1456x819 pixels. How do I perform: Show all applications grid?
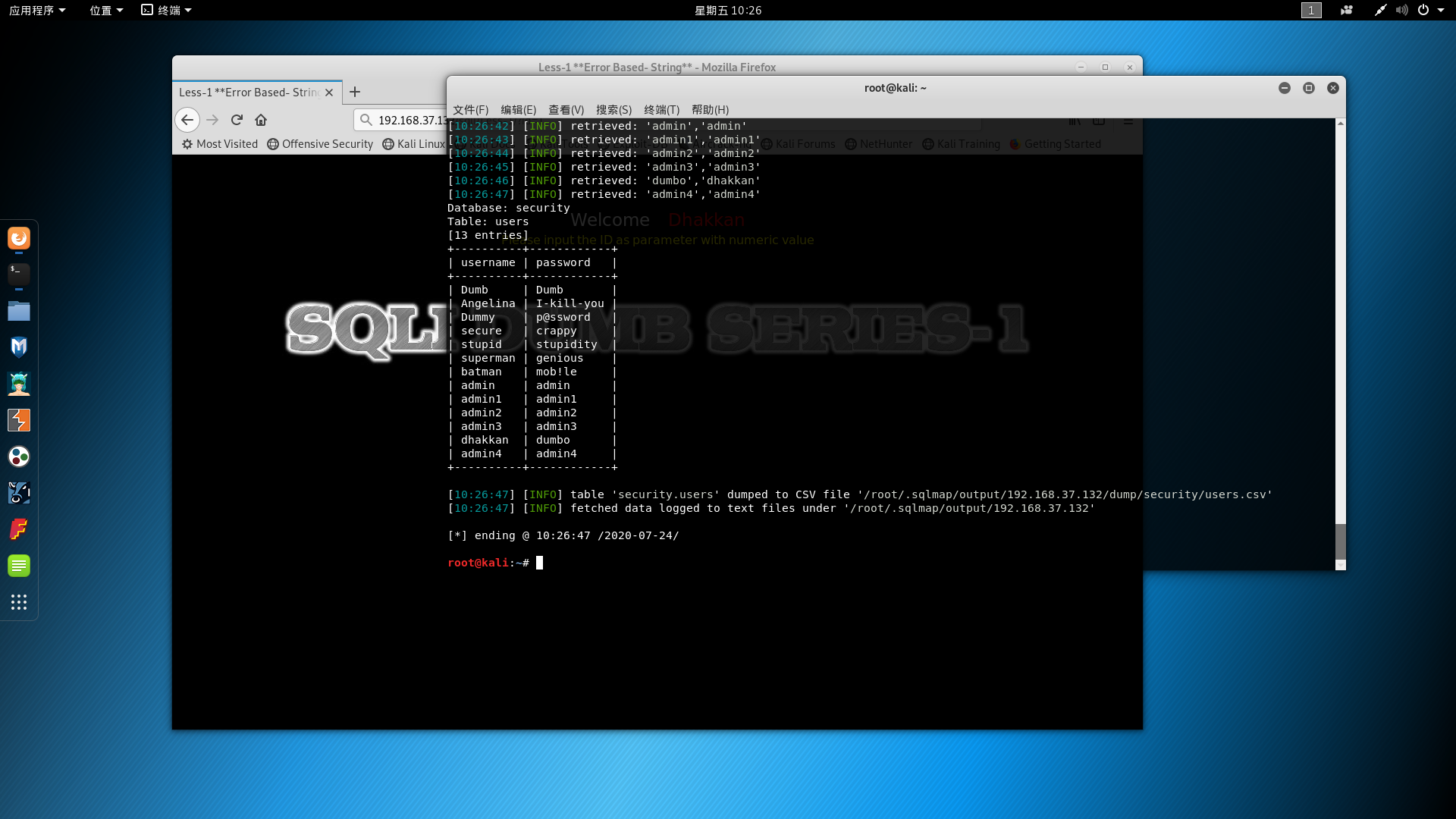pyautogui.click(x=19, y=602)
